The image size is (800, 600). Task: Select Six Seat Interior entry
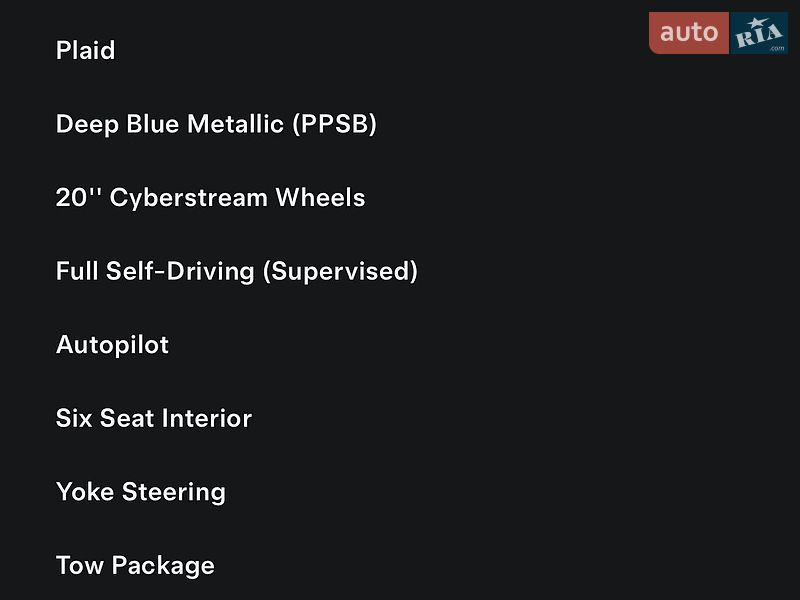pos(154,418)
